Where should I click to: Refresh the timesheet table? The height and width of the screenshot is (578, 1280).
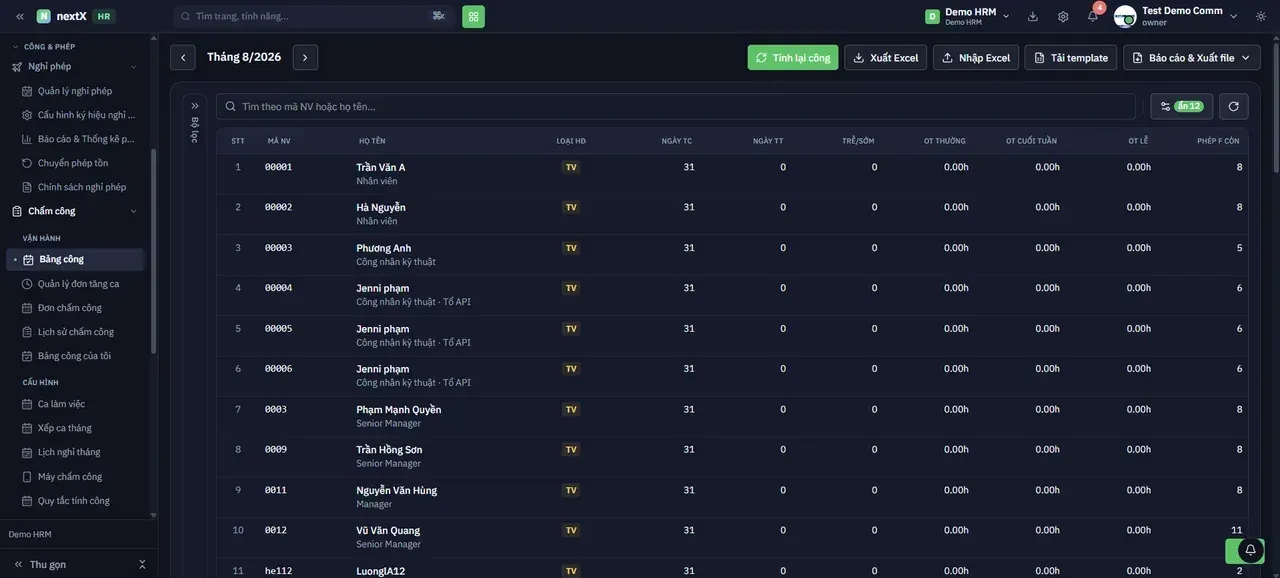click(1234, 106)
